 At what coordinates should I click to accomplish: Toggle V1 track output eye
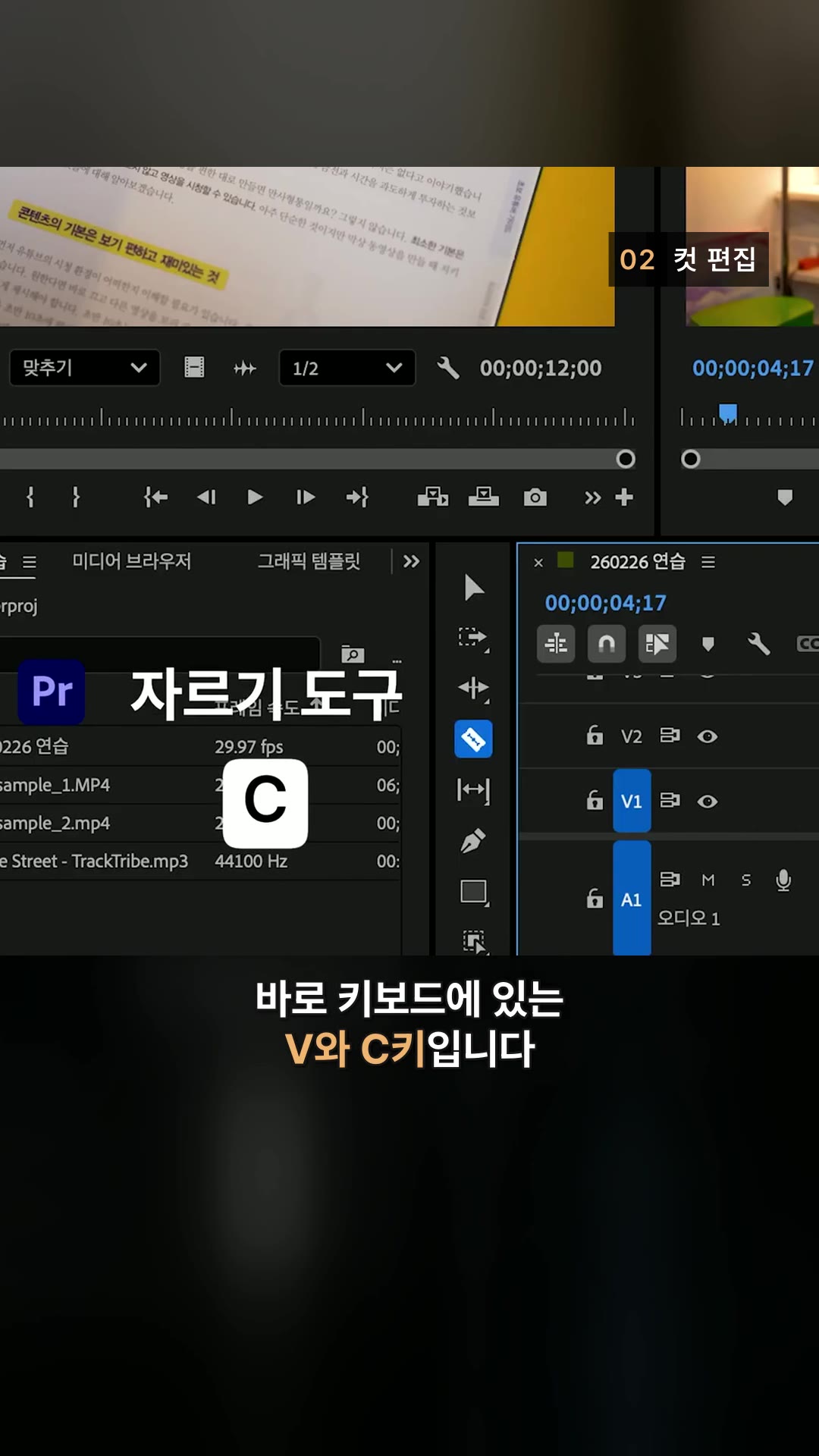tap(708, 802)
